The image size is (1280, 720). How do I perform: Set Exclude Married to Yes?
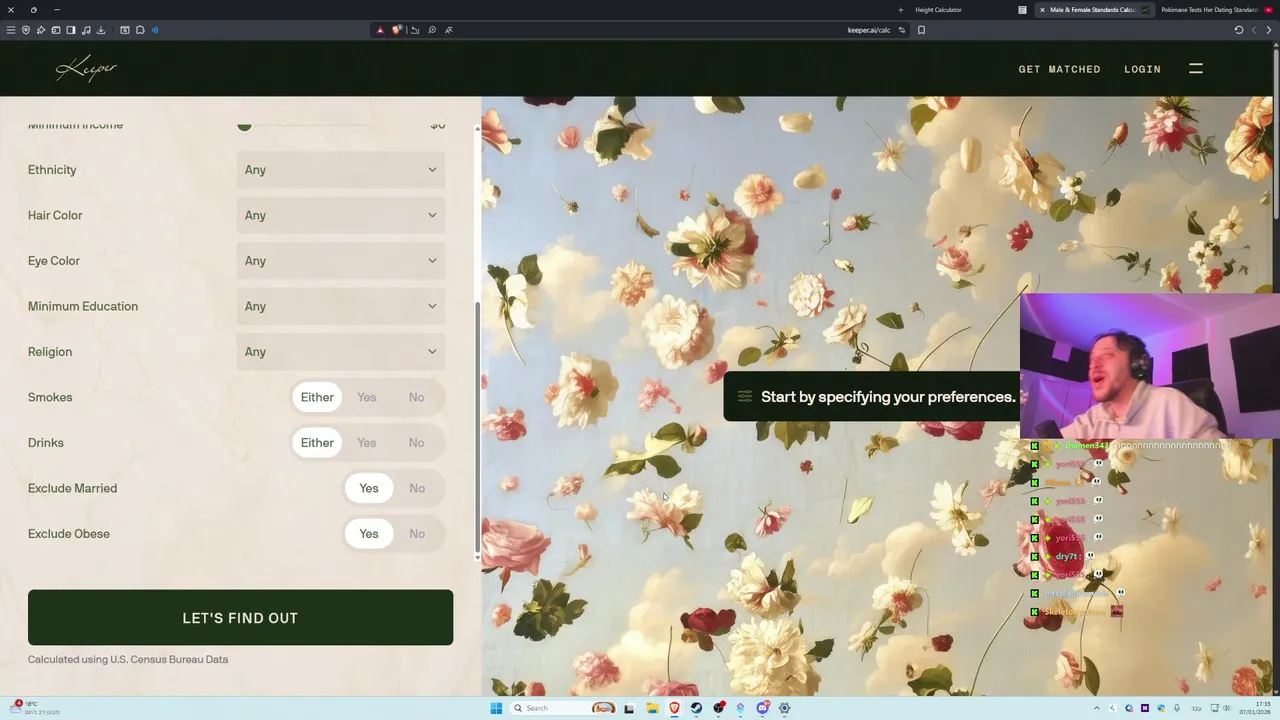coord(369,488)
